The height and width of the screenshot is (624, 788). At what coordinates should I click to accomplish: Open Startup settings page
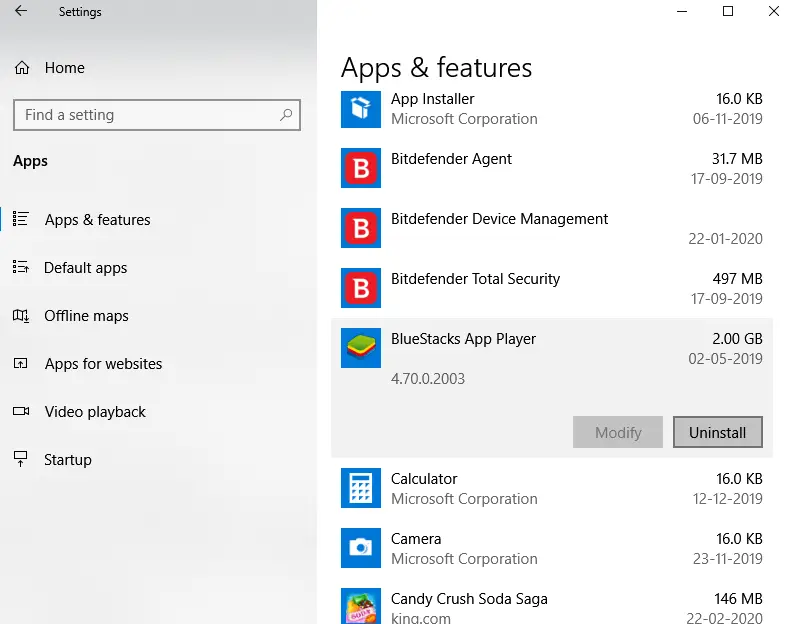[68, 460]
